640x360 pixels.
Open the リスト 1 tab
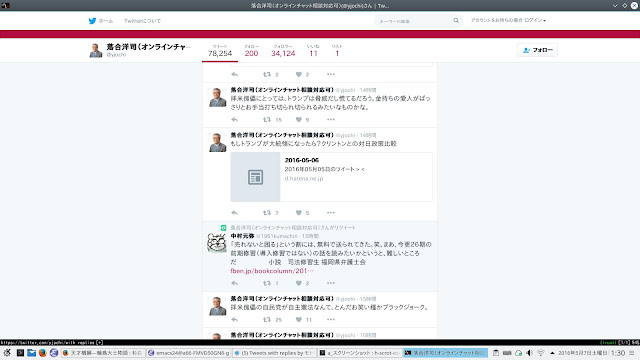coord(337,51)
